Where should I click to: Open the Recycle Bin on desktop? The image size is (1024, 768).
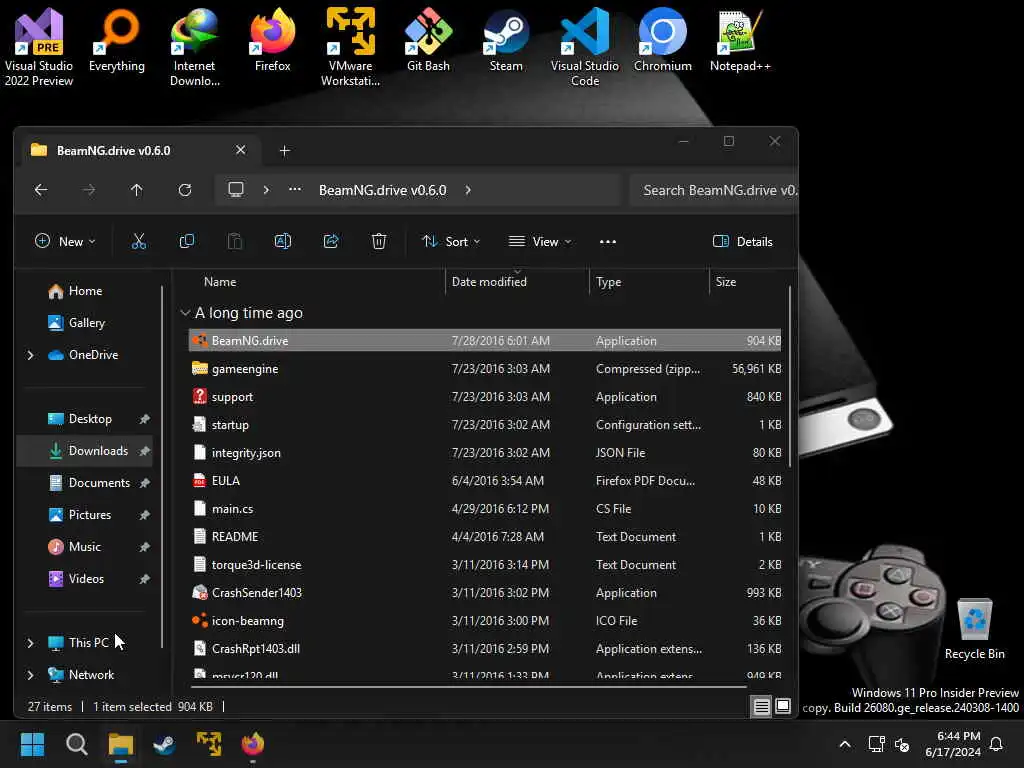point(974,630)
